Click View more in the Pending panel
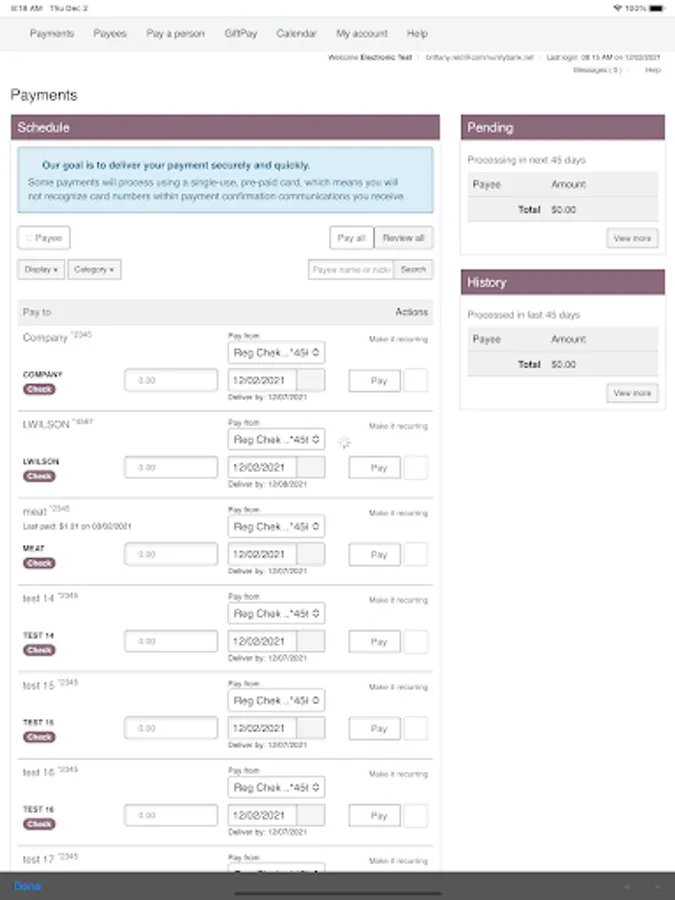 pos(632,239)
